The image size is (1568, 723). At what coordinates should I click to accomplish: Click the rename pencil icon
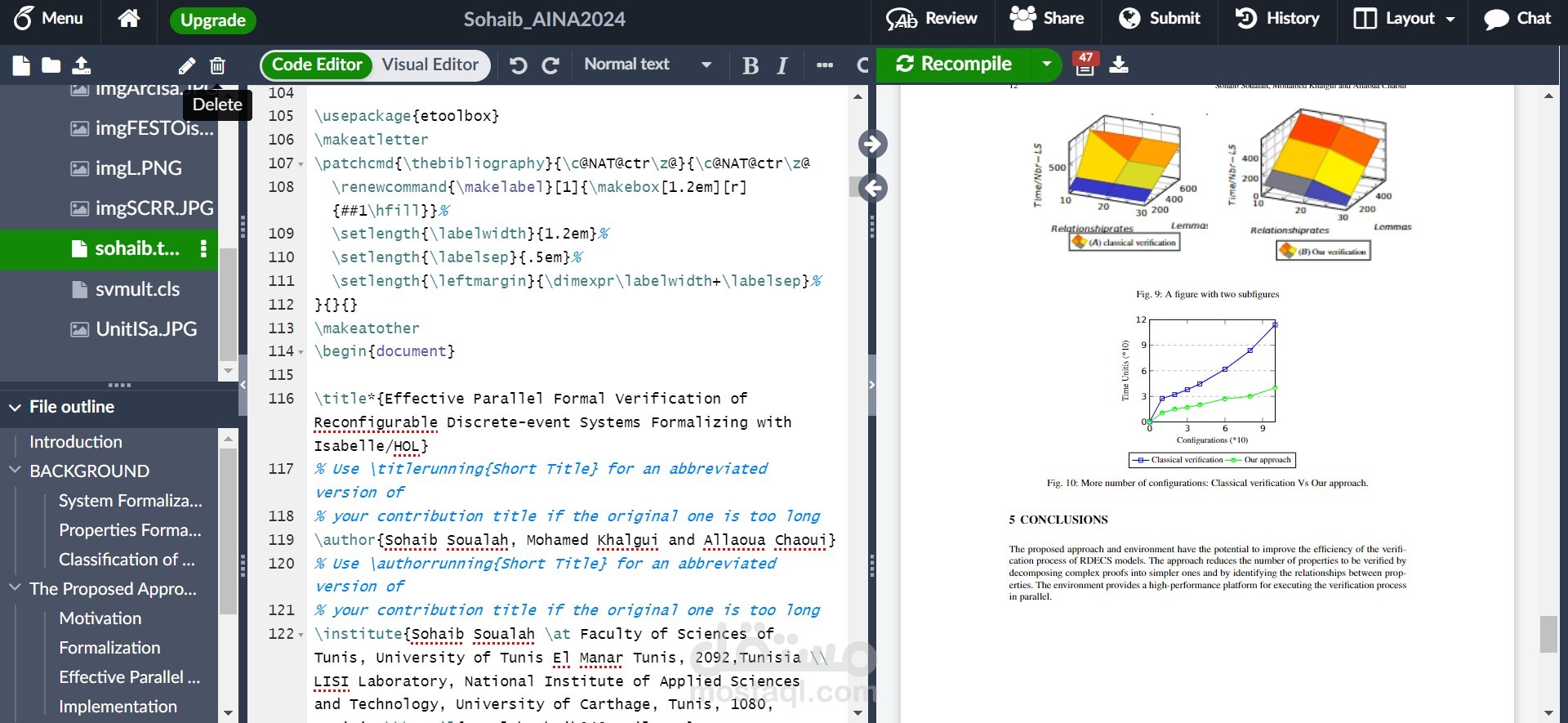187,65
